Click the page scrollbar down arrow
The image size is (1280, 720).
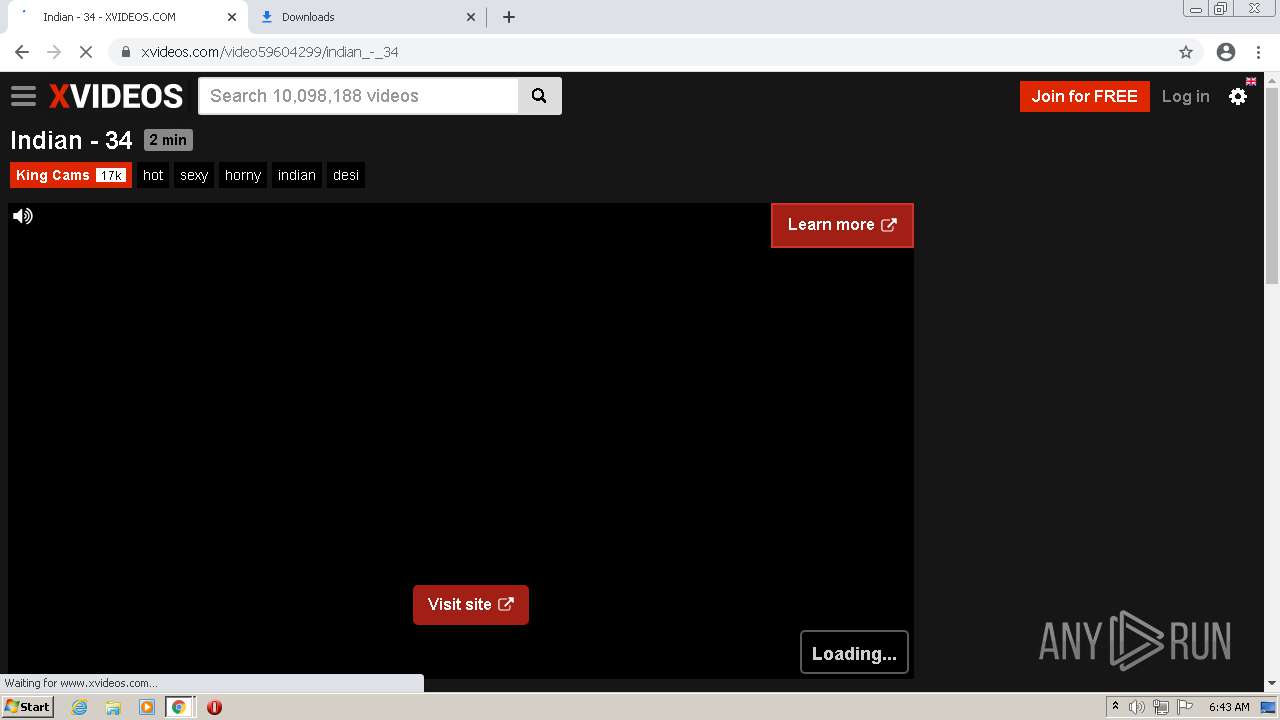(x=1272, y=683)
